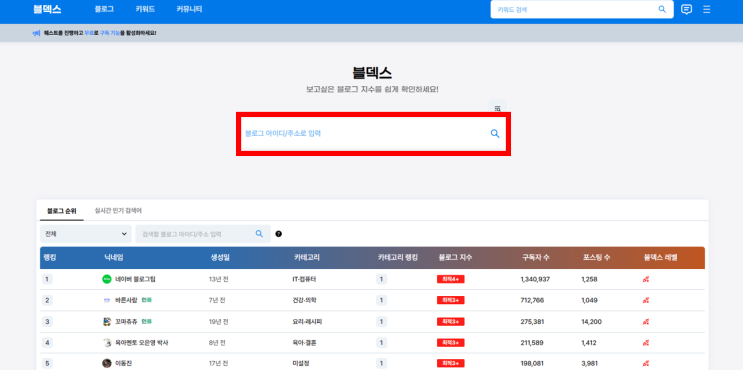Click the 랭킹 column header
The width and height of the screenshot is (743, 370).
pos(50,258)
